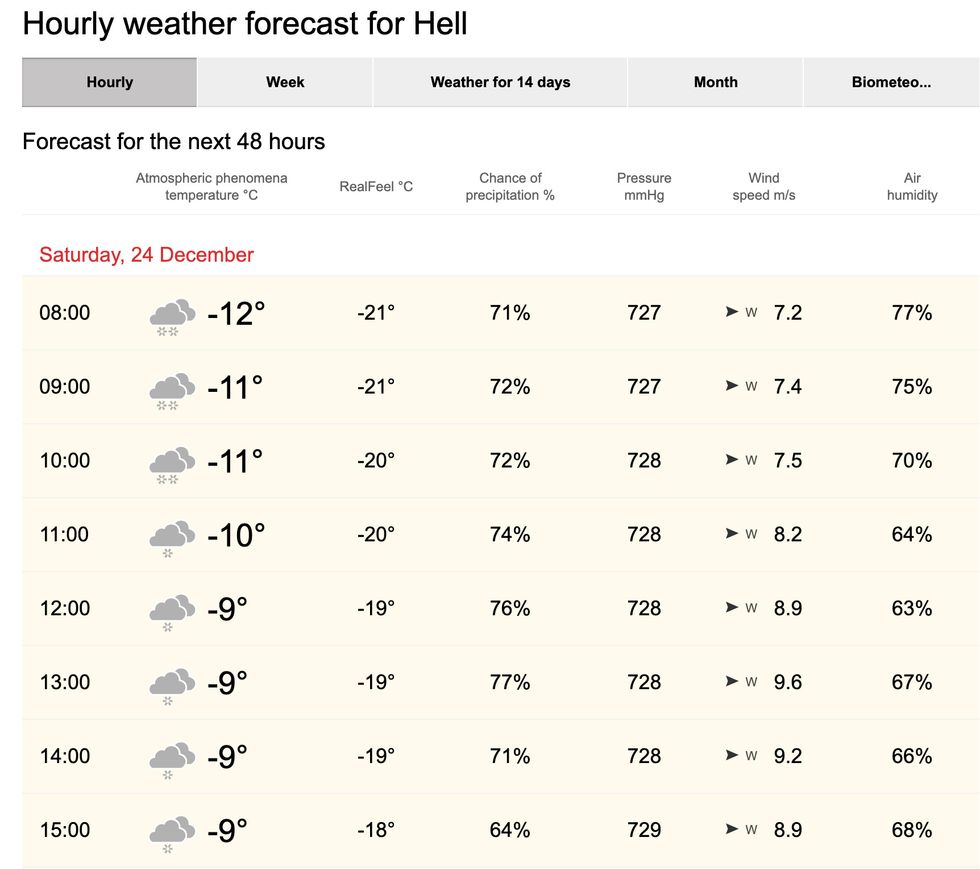Select the weather icon beside 09:00
Viewport: 980px width, 869px height.
point(170,386)
